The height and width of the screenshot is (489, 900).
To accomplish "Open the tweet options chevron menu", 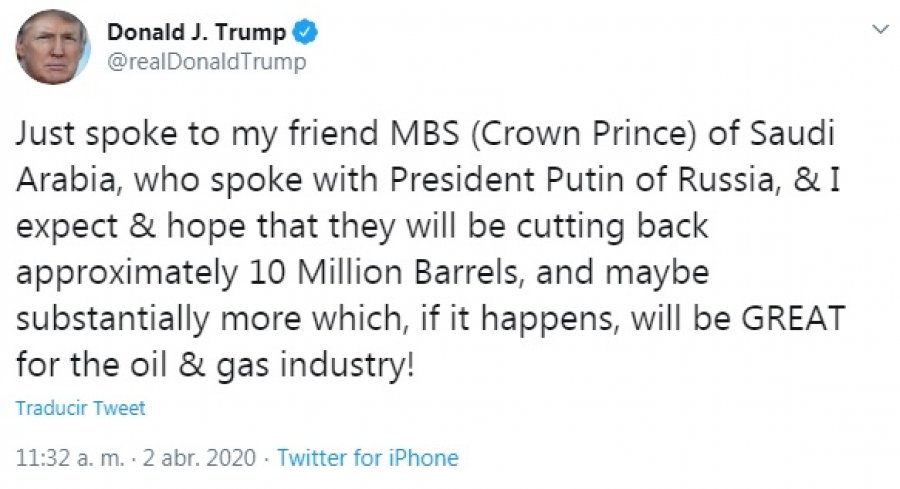I will [880, 30].
